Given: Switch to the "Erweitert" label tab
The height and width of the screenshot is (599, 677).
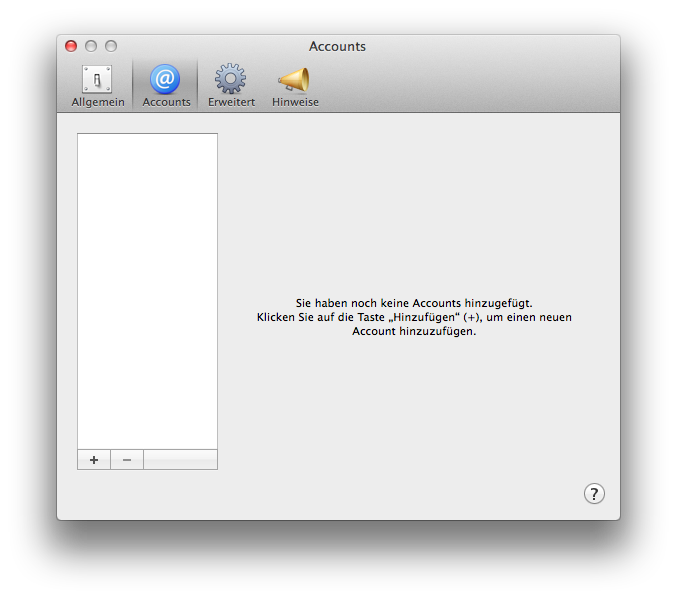Looking at the screenshot, I should pos(231,102).
